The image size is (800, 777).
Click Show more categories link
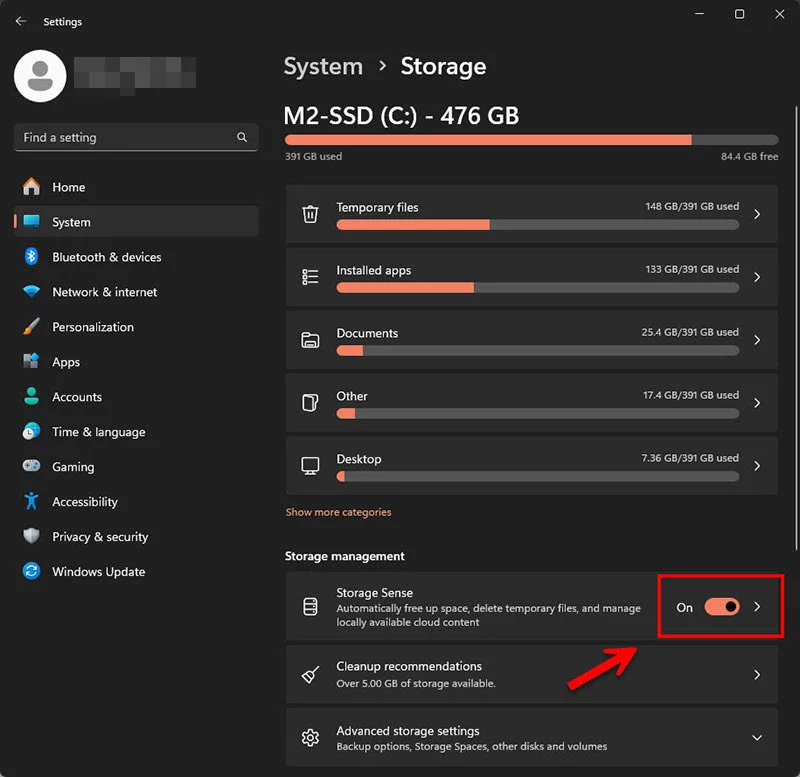[338, 512]
